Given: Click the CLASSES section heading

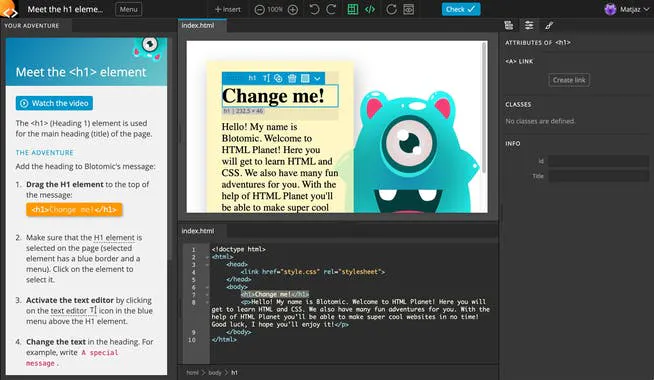Looking at the screenshot, I should click(x=518, y=104).
